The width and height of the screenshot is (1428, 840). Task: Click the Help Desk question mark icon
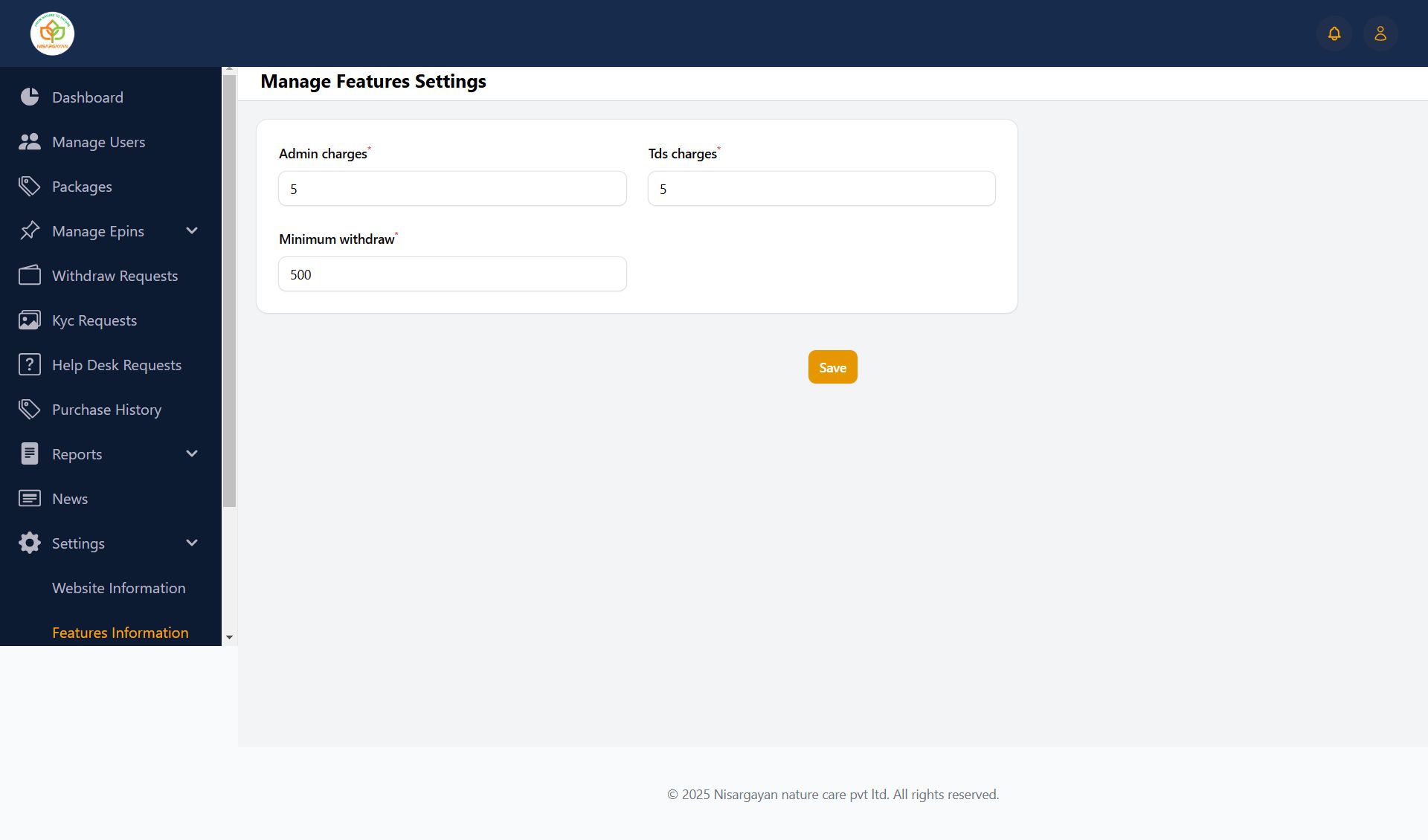30,365
